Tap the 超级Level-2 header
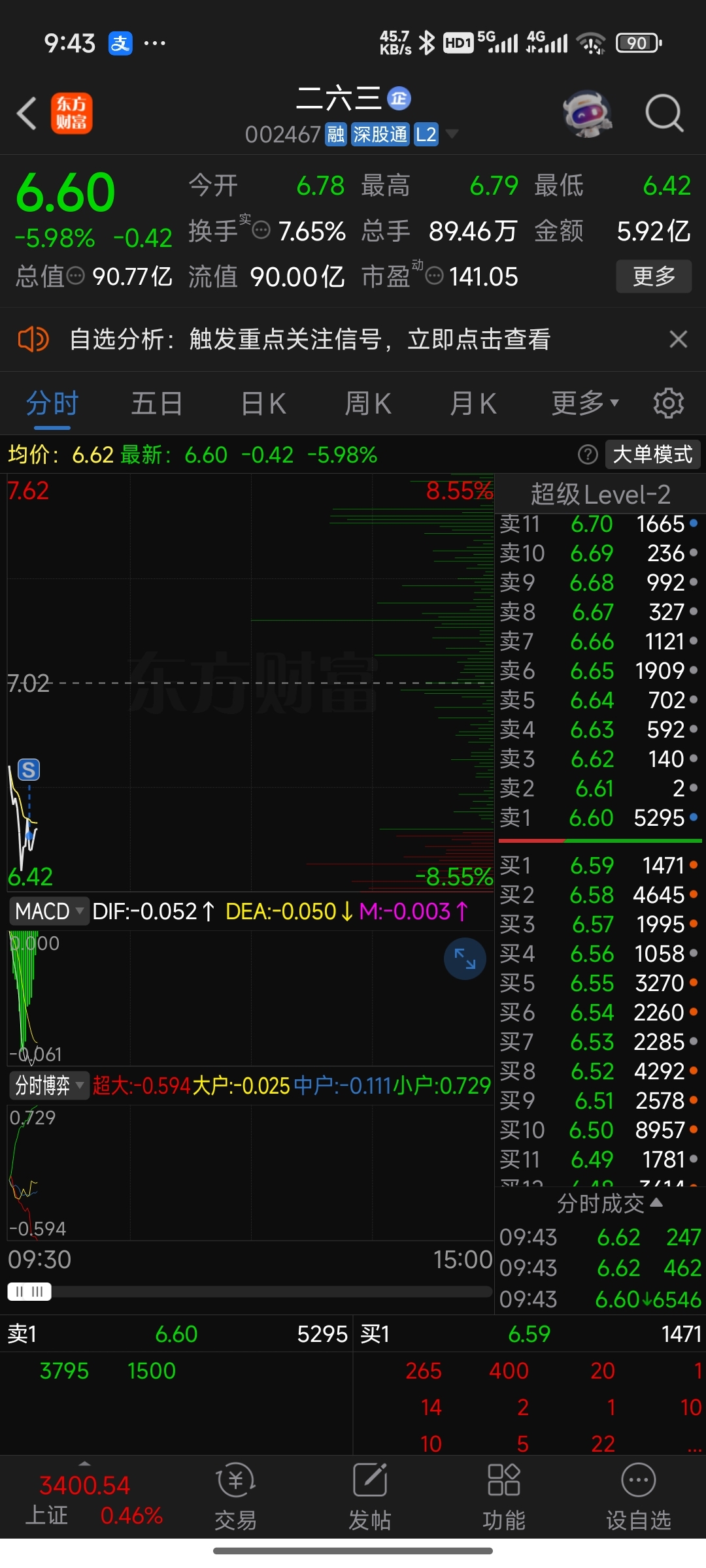The width and height of the screenshot is (706, 1568). pyautogui.click(x=600, y=495)
